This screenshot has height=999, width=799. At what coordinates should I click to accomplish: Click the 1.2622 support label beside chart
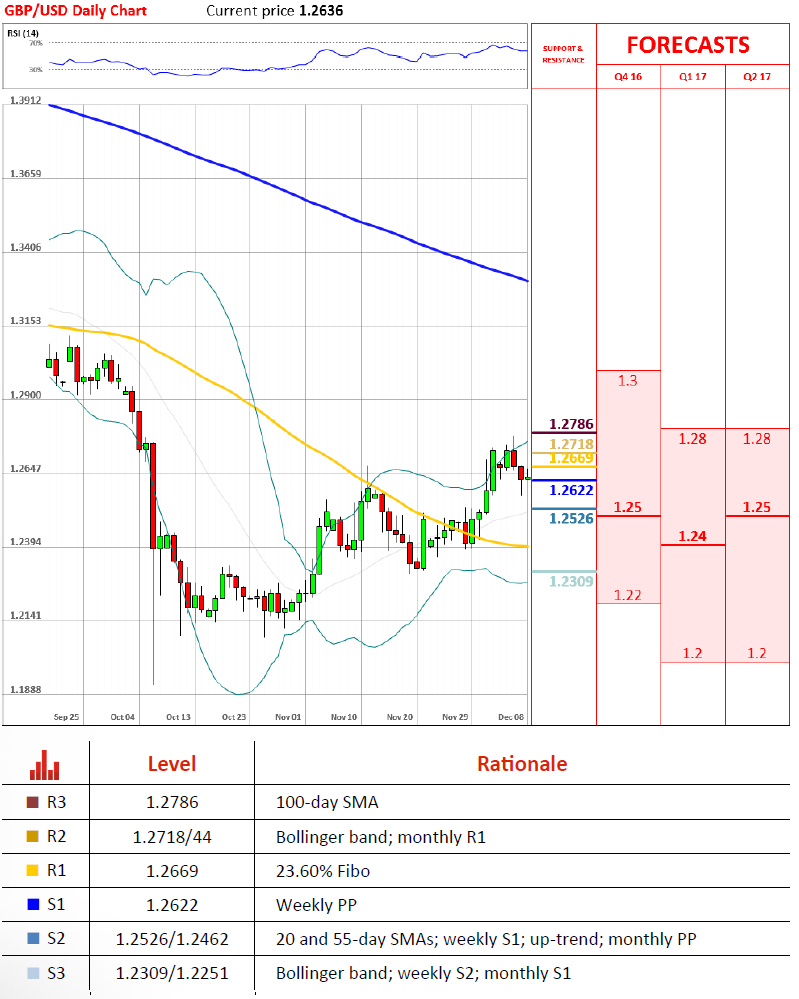tap(571, 490)
